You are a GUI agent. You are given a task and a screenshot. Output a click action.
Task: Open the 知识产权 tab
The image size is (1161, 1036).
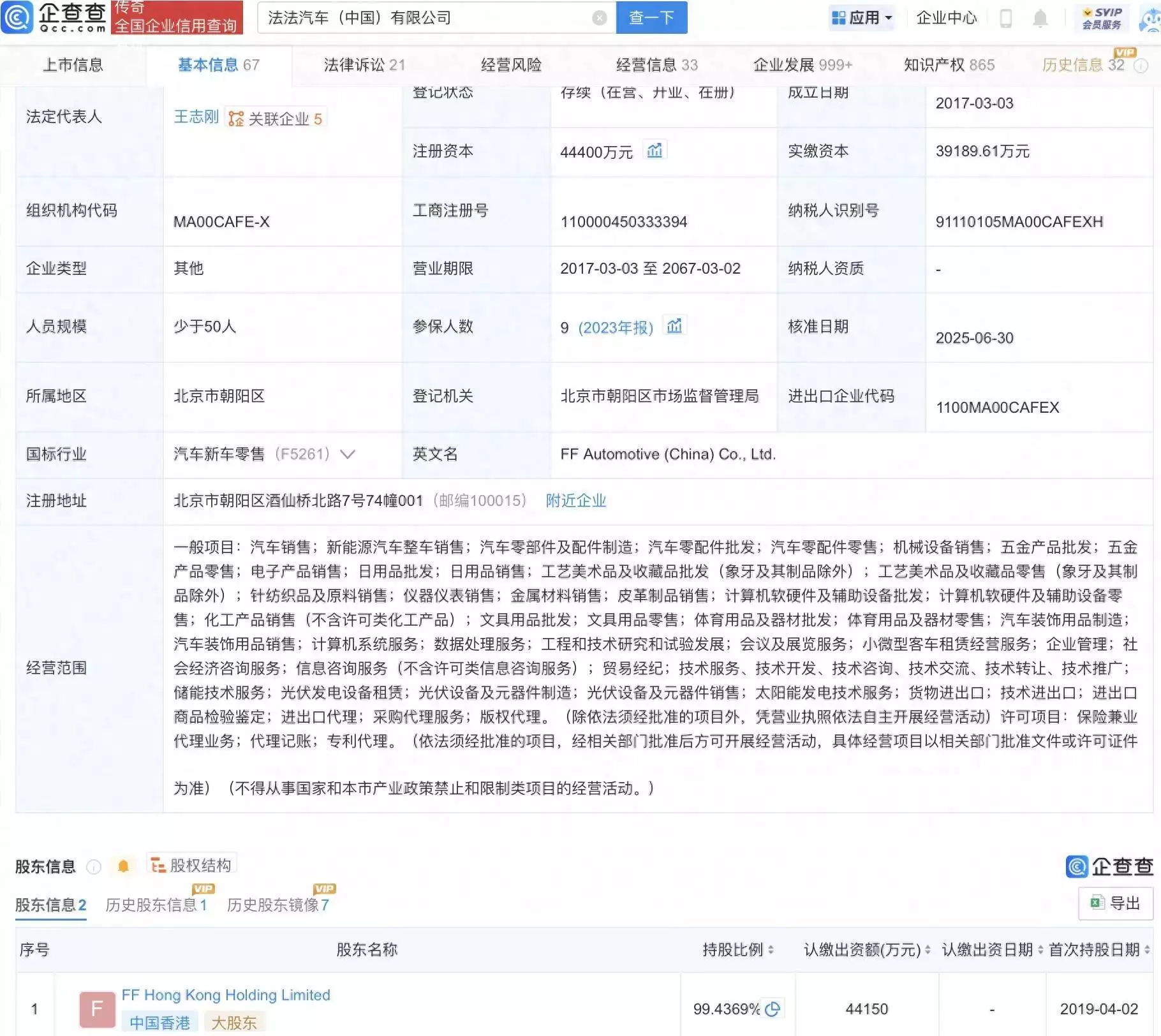947,64
